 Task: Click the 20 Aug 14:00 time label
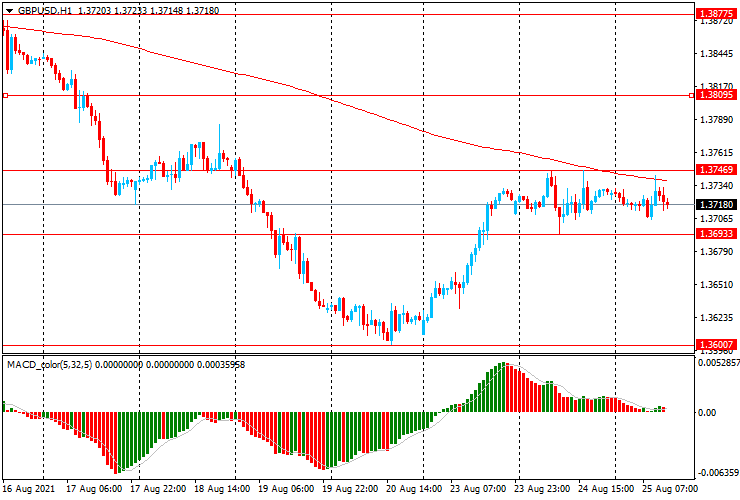click(414, 488)
